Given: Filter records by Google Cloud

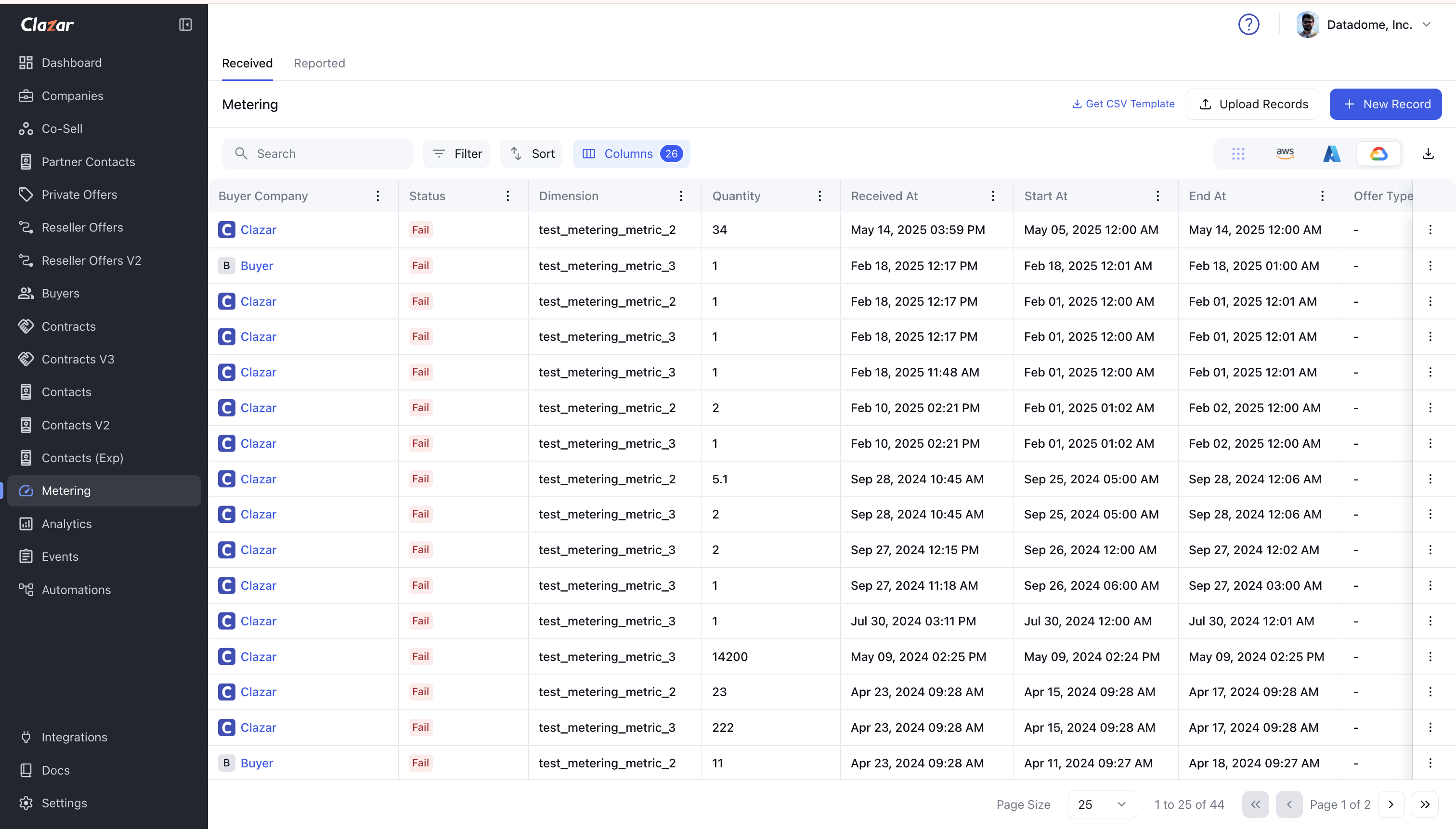Looking at the screenshot, I should pyautogui.click(x=1378, y=154).
